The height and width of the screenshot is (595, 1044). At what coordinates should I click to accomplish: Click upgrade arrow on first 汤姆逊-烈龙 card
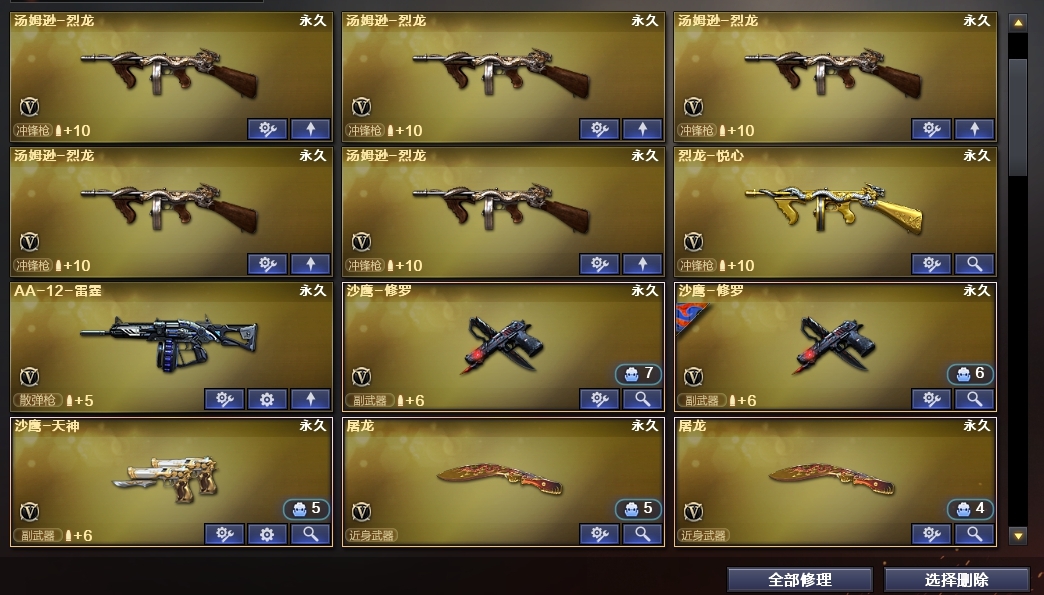pyautogui.click(x=310, y=129)
